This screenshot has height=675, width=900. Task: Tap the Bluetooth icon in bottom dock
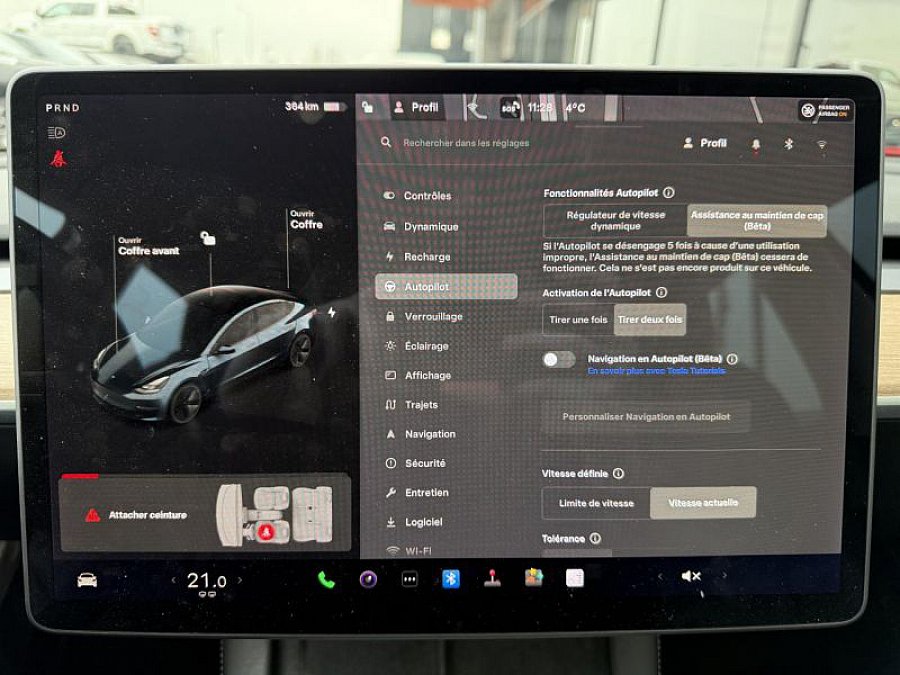tap(451, 579)
